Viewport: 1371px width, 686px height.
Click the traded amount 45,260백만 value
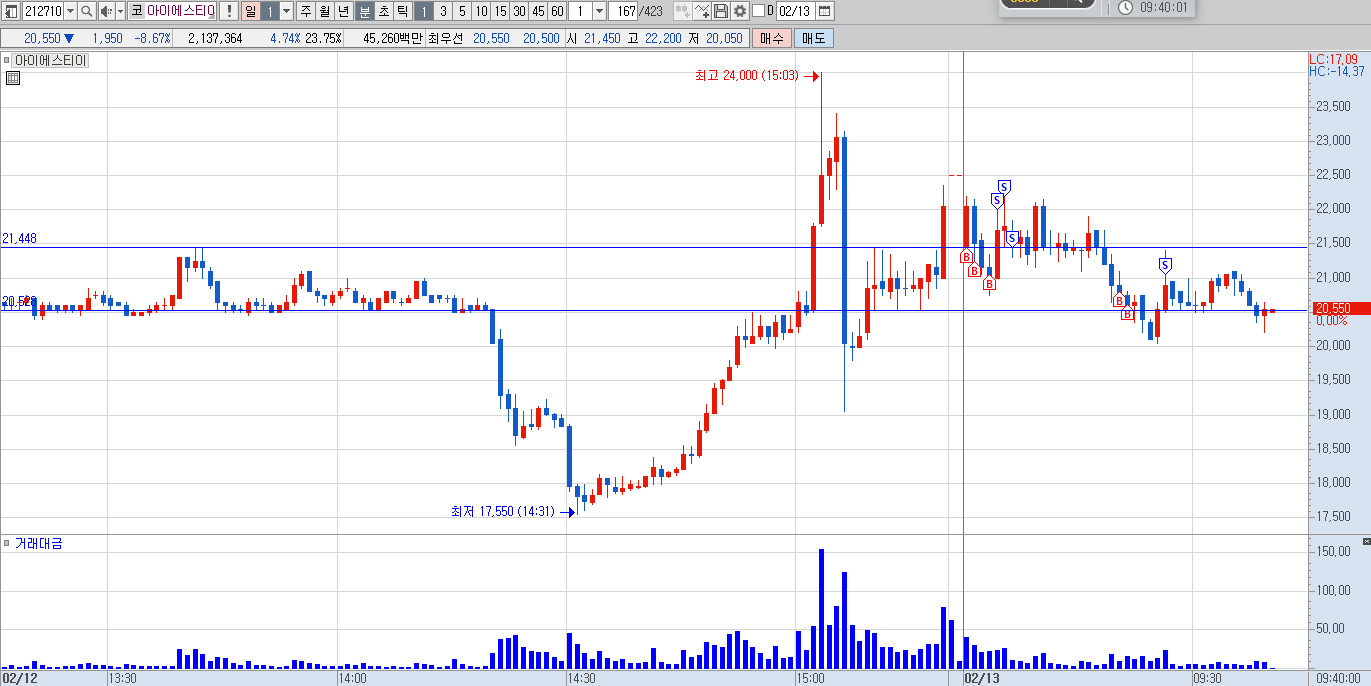click(394, 38)
